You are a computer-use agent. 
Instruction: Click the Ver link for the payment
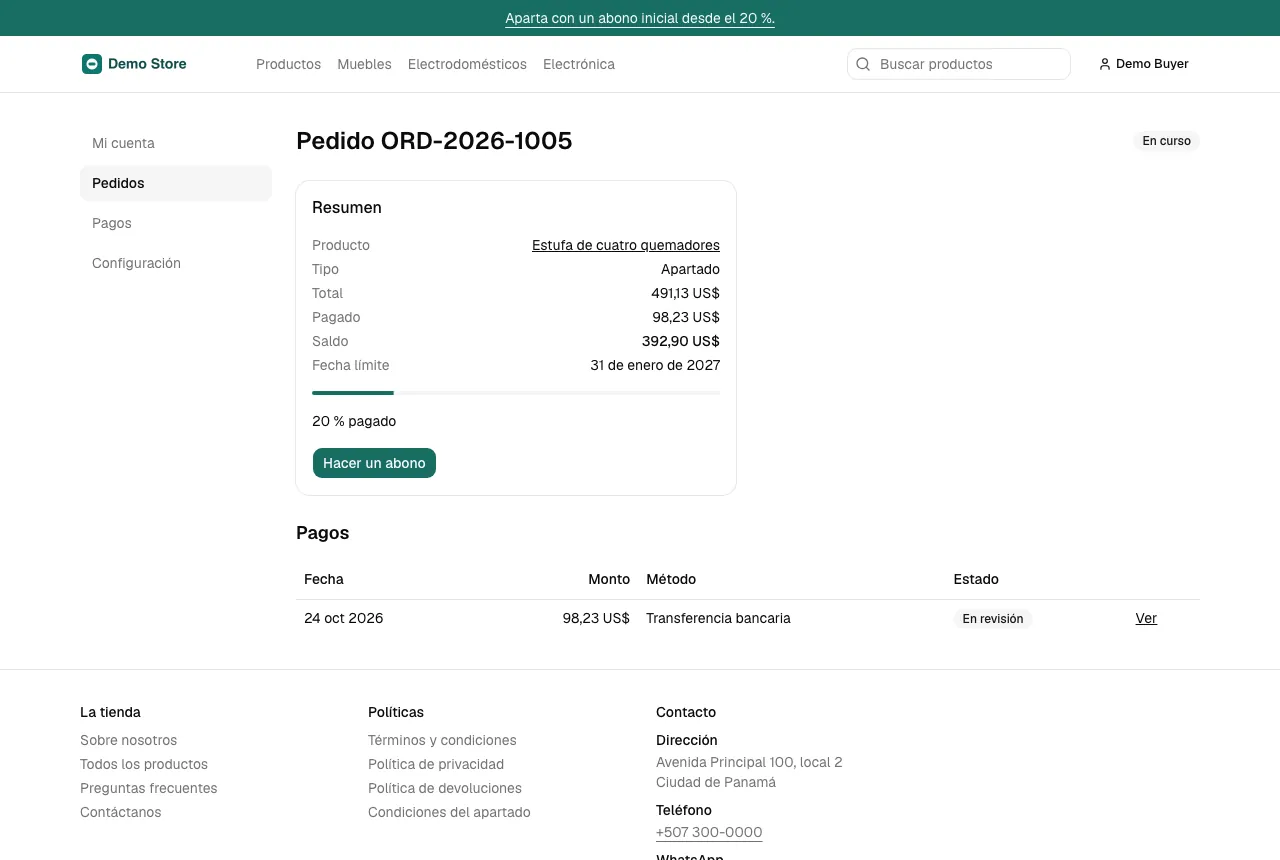[x=1146, y=618]
